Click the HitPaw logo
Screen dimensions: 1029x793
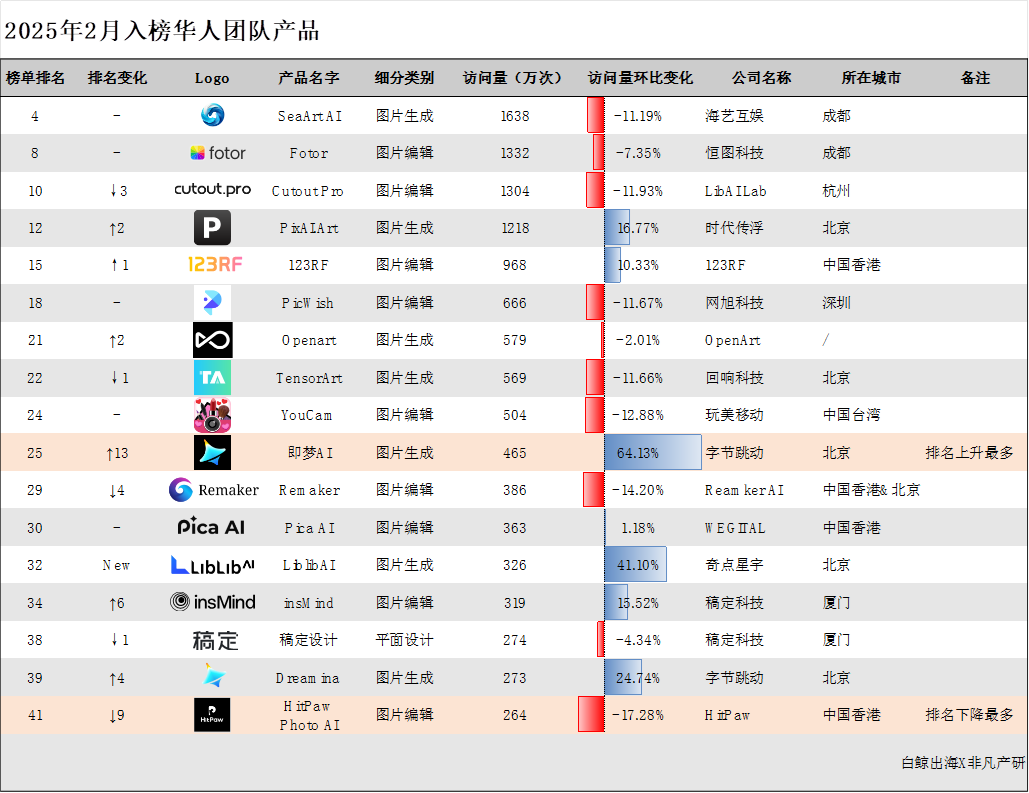212,715
